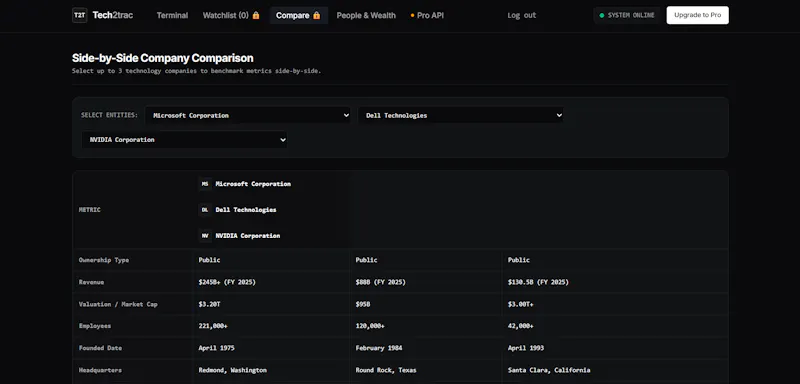Click the lock icon beside Compare
Viewport: 800px width, 384px height.
coord(317,15)
